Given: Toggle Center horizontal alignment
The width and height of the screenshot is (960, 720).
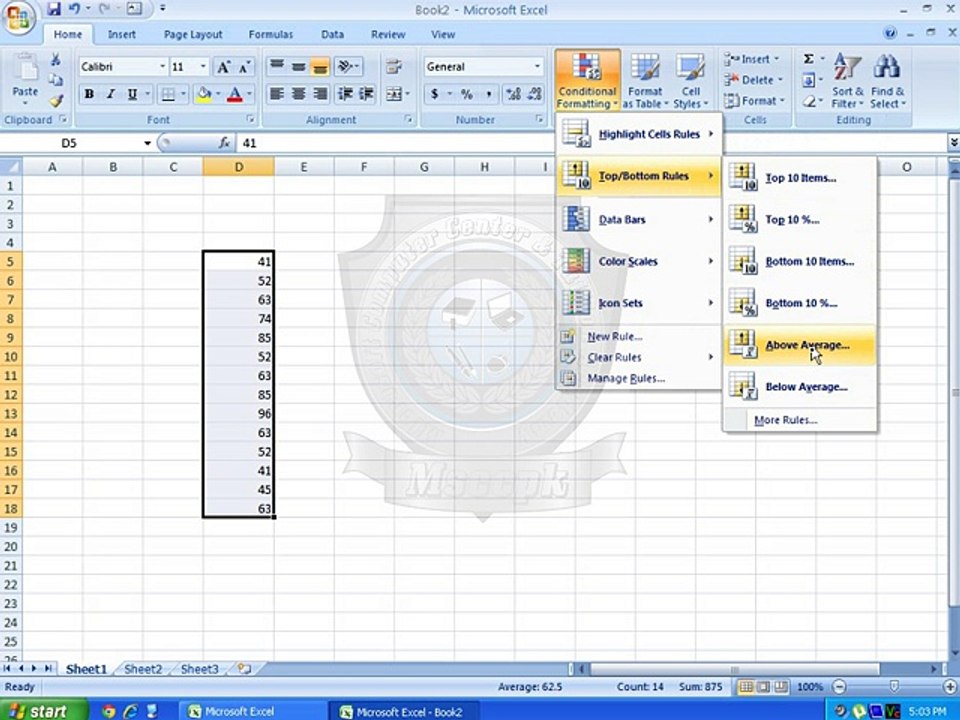Looking at the screenshot, I should pos(298,94).
